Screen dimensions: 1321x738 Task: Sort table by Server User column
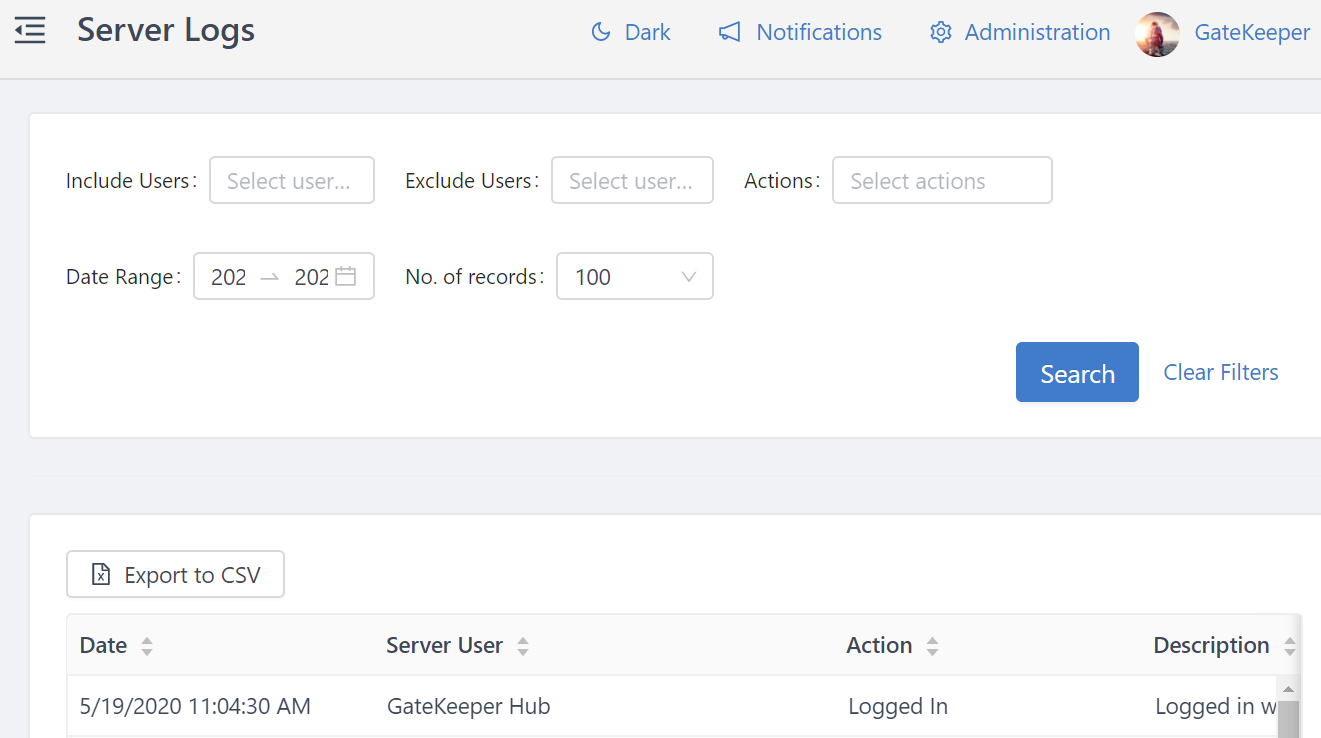(522, 646)
